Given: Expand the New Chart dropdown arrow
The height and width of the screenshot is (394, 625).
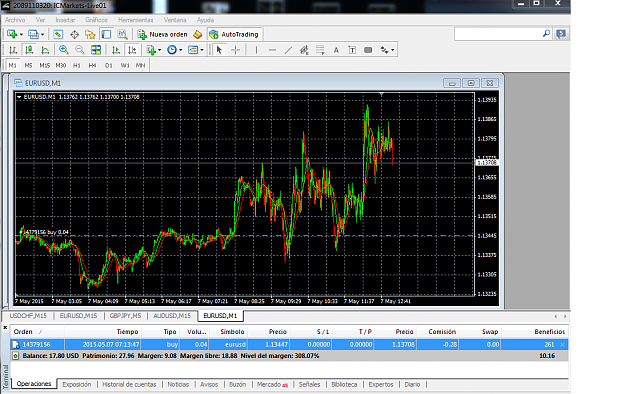Looking at the screenshot, I should coord(22,35).
